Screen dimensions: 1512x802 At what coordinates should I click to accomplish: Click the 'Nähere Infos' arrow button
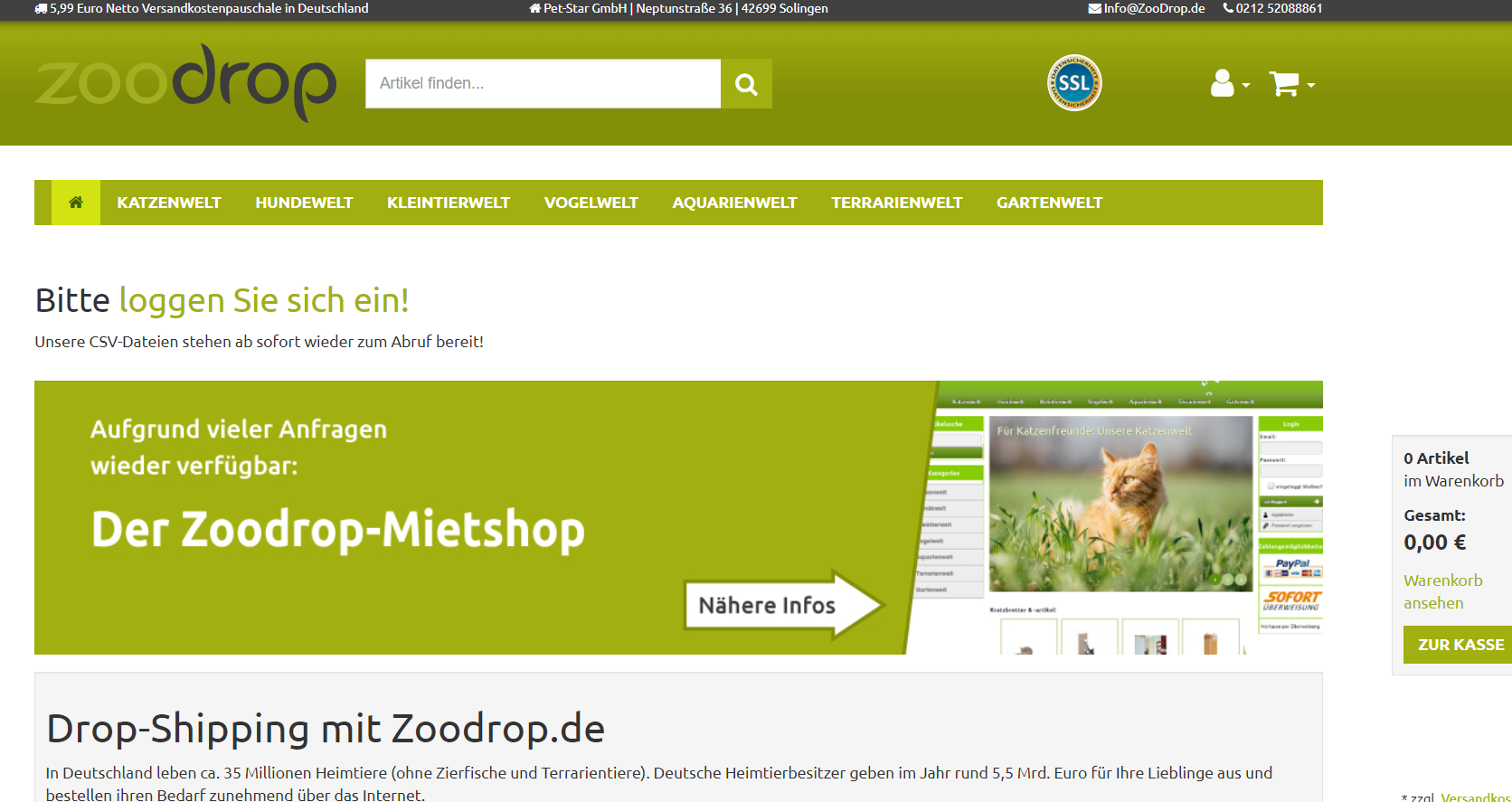(782, 605)
